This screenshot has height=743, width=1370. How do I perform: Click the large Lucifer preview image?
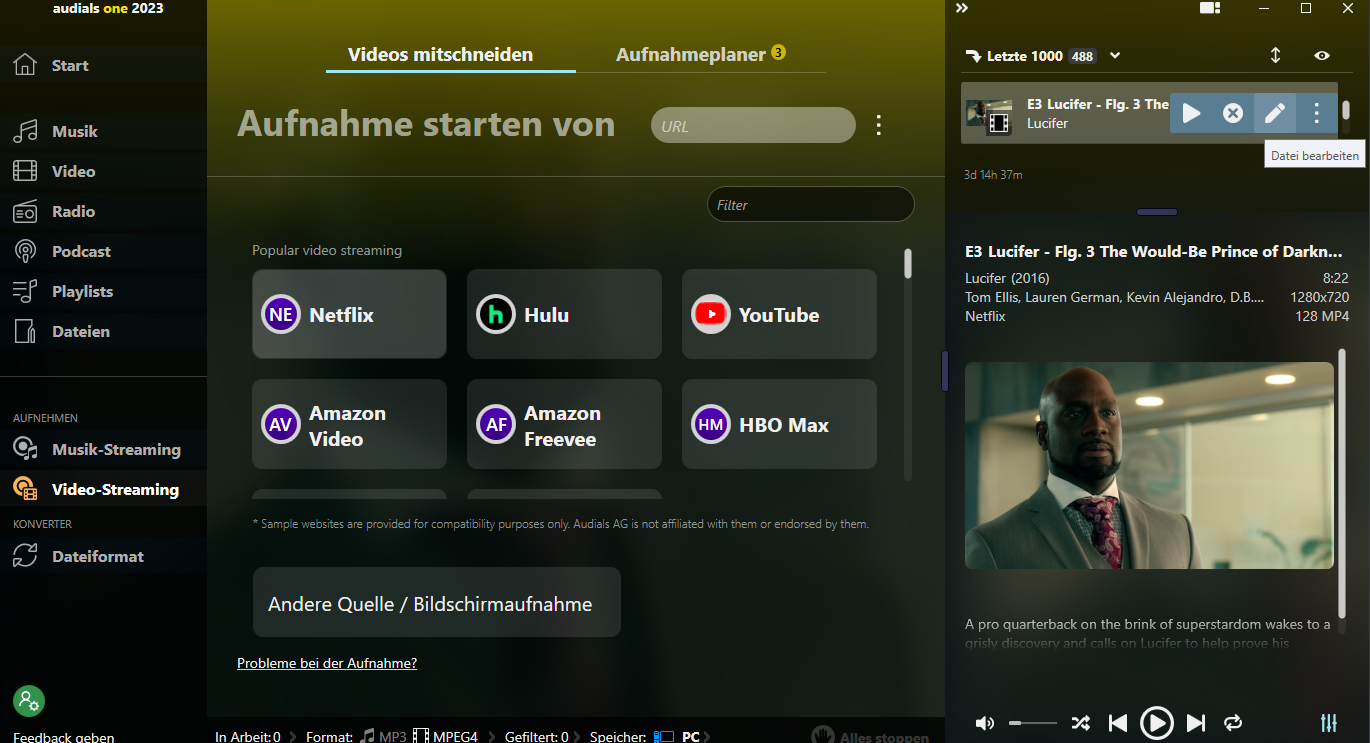pyautogui.click(x=1149, y=465)
